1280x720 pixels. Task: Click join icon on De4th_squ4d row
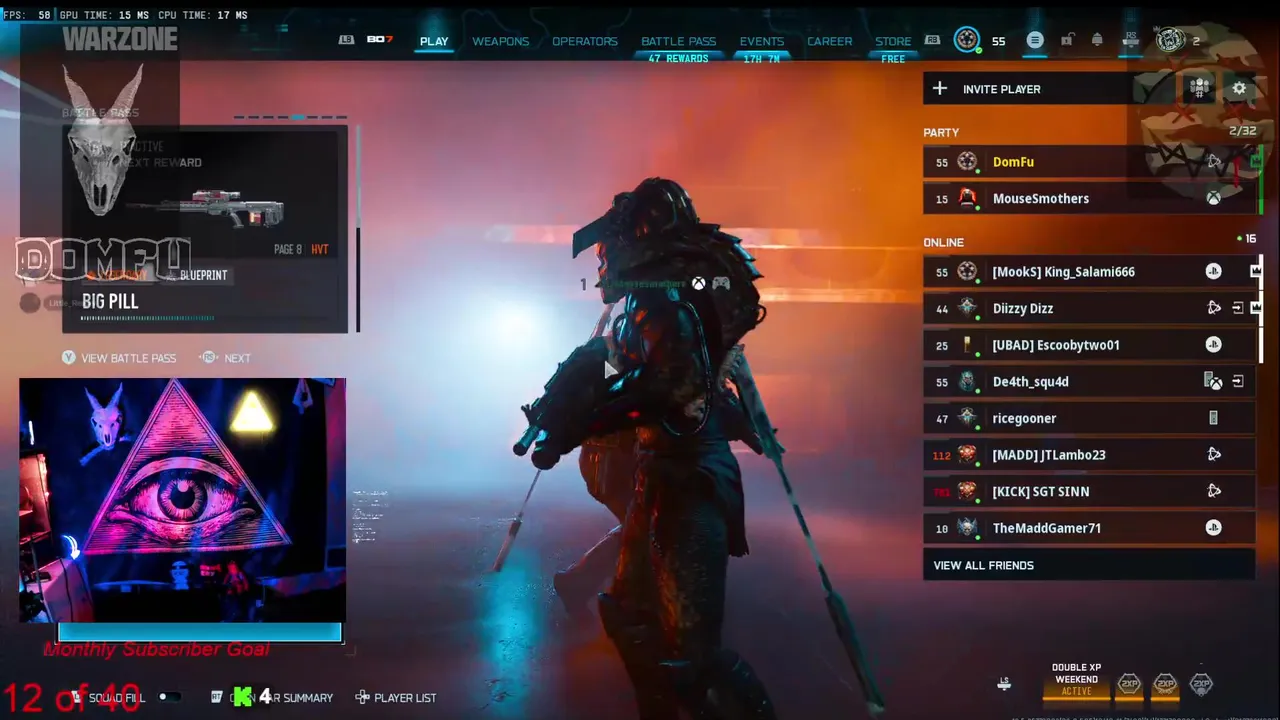coord(1238,381)
